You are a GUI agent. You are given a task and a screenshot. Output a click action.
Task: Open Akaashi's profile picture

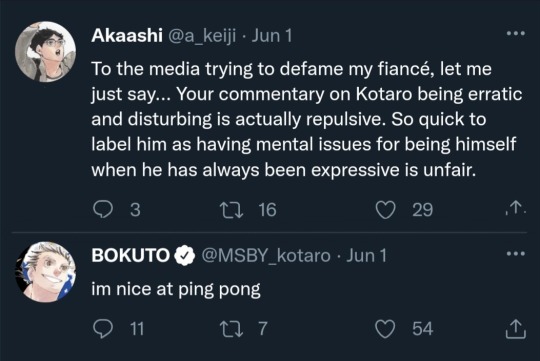pos(45,52)
